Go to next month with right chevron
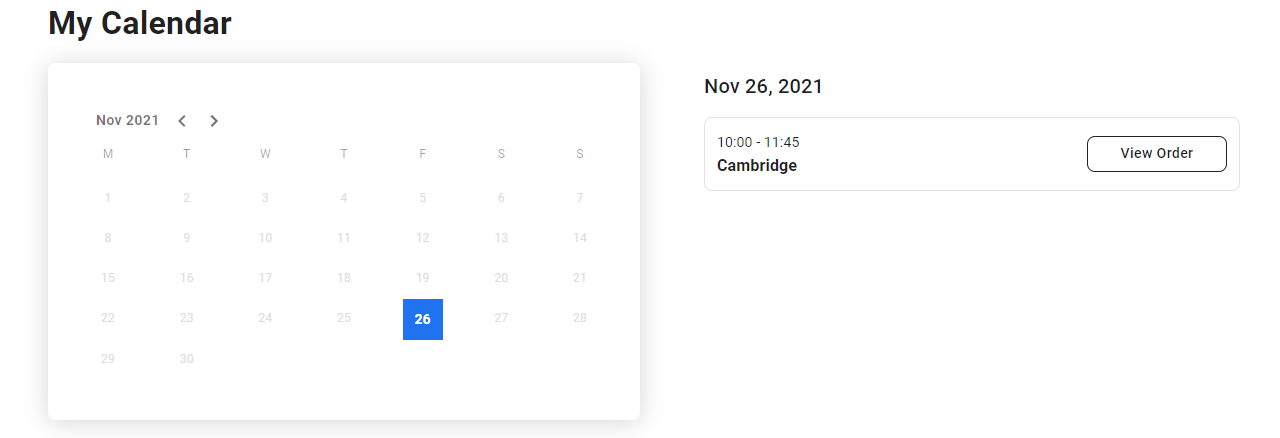The image size is (1280, 438). (214, 121)
